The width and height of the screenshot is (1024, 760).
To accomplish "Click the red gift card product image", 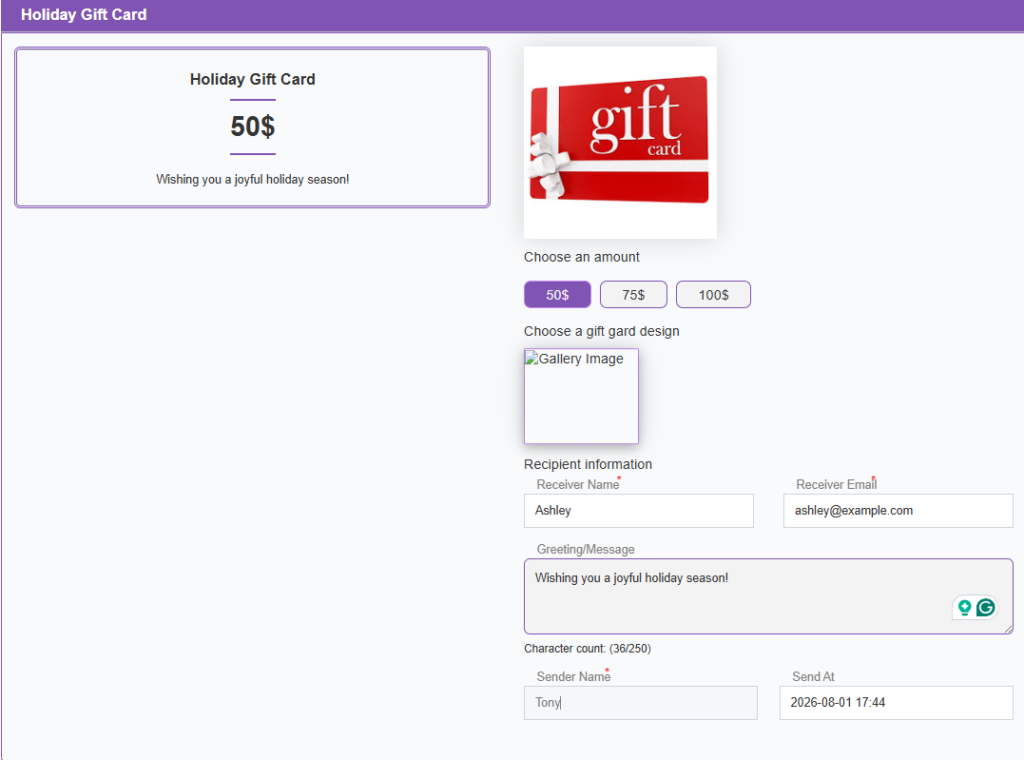I will pyautogui.click(x=620, y=142).
